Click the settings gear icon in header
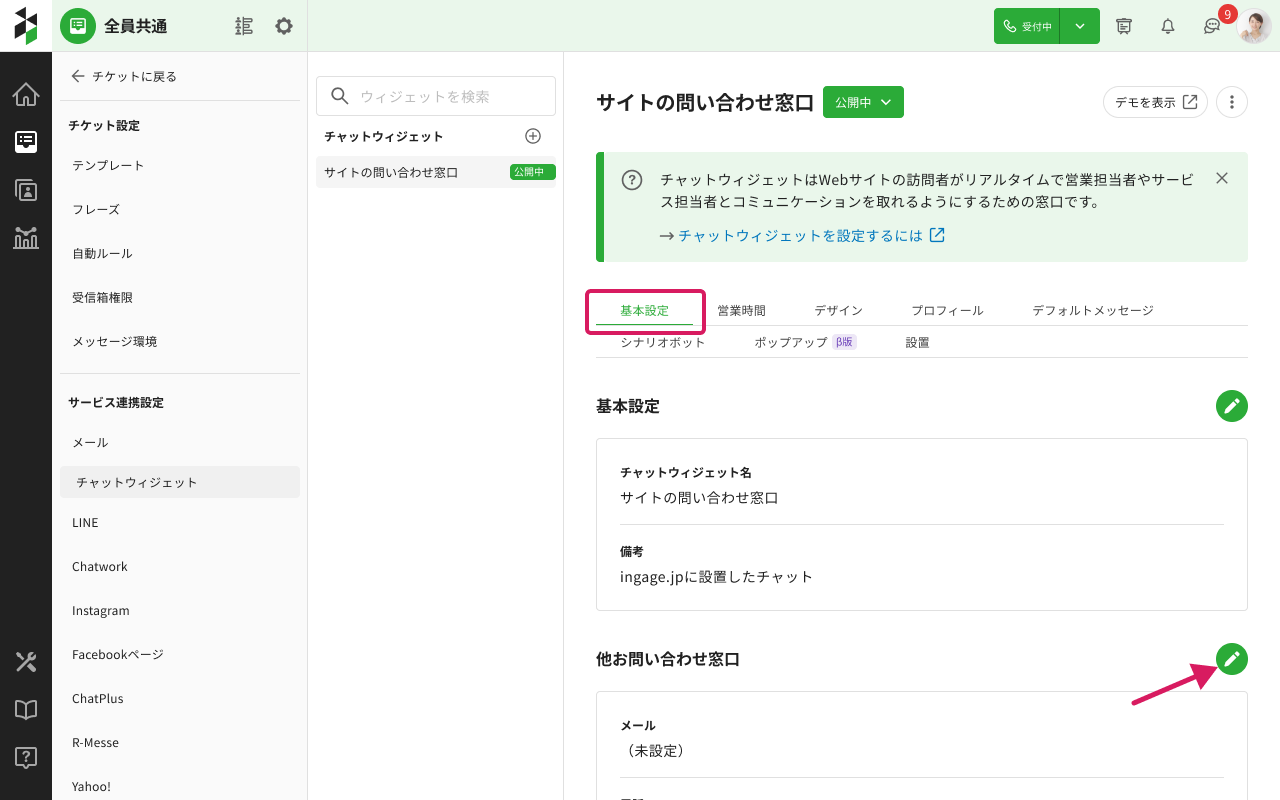Viewport: 1280px width, 800px height. tap(284, 26)
